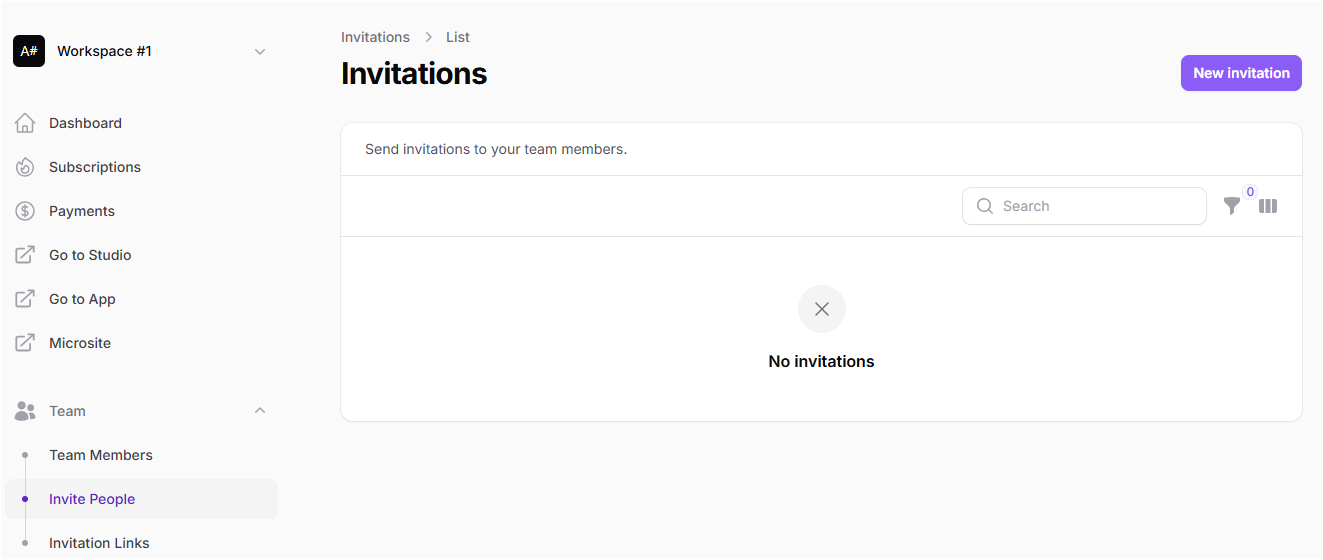Click the Invitations breadcrumb link
This screenshot has height=560, width=1323.
pyautogui.click(x=375, y=37)
